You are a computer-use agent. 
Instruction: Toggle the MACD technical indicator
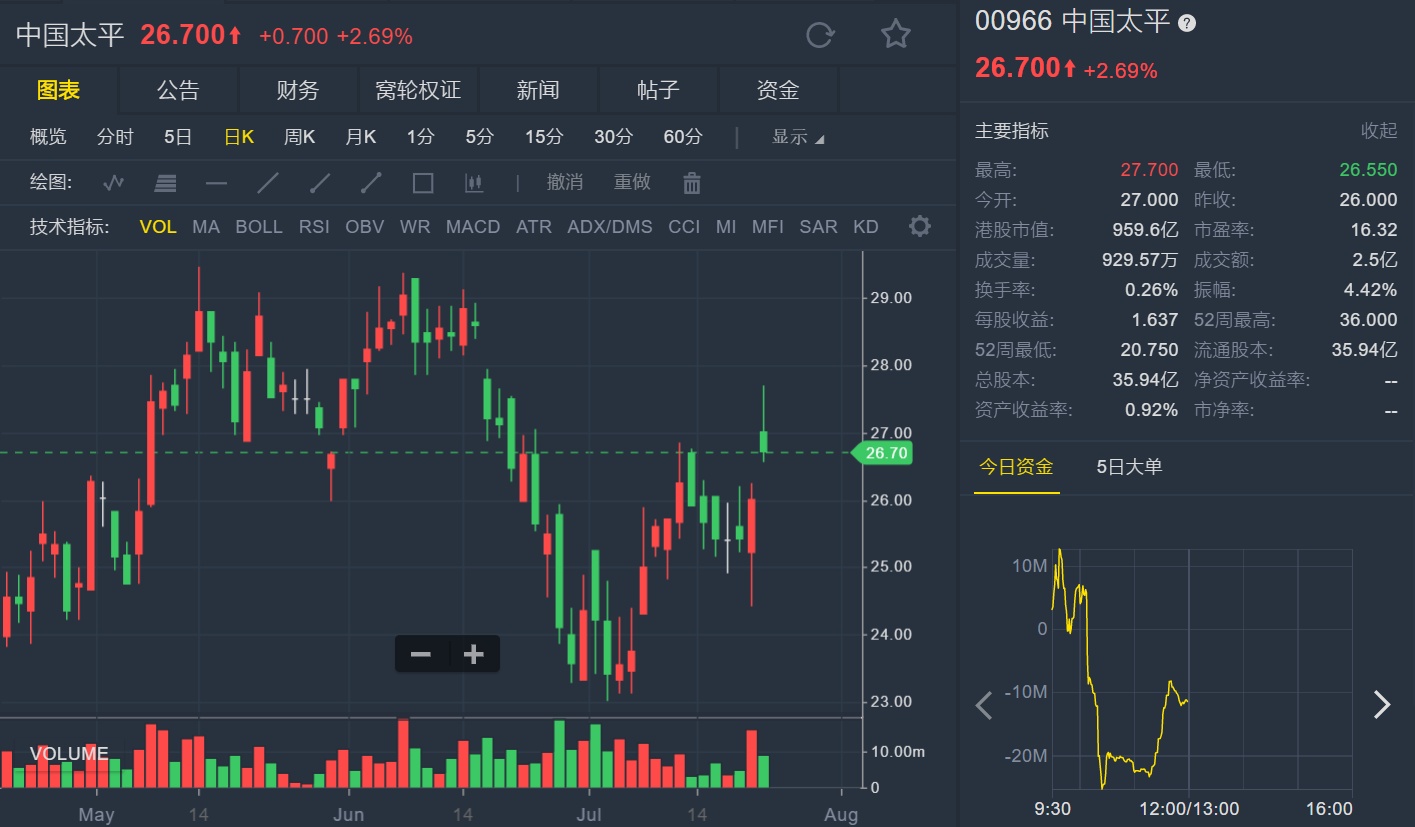(x=473, y=227)
